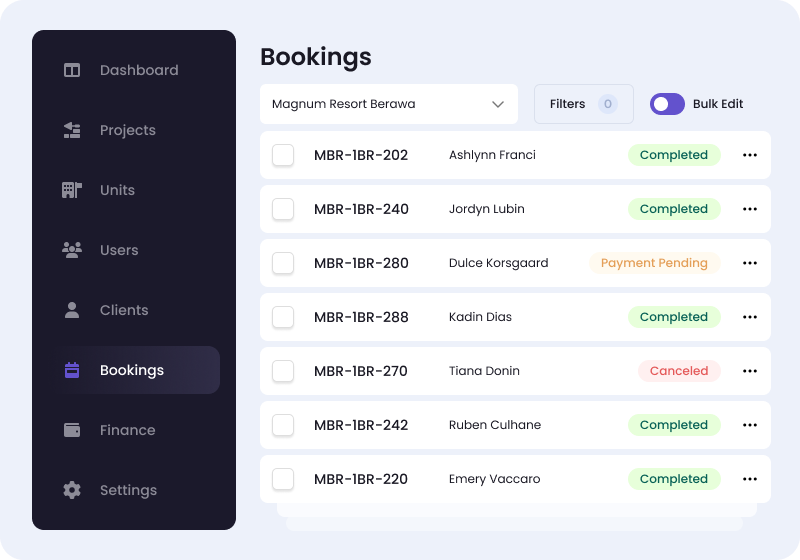800x560 pixels.
Task: Click the Settings gear icon
Action: [72, 490]
